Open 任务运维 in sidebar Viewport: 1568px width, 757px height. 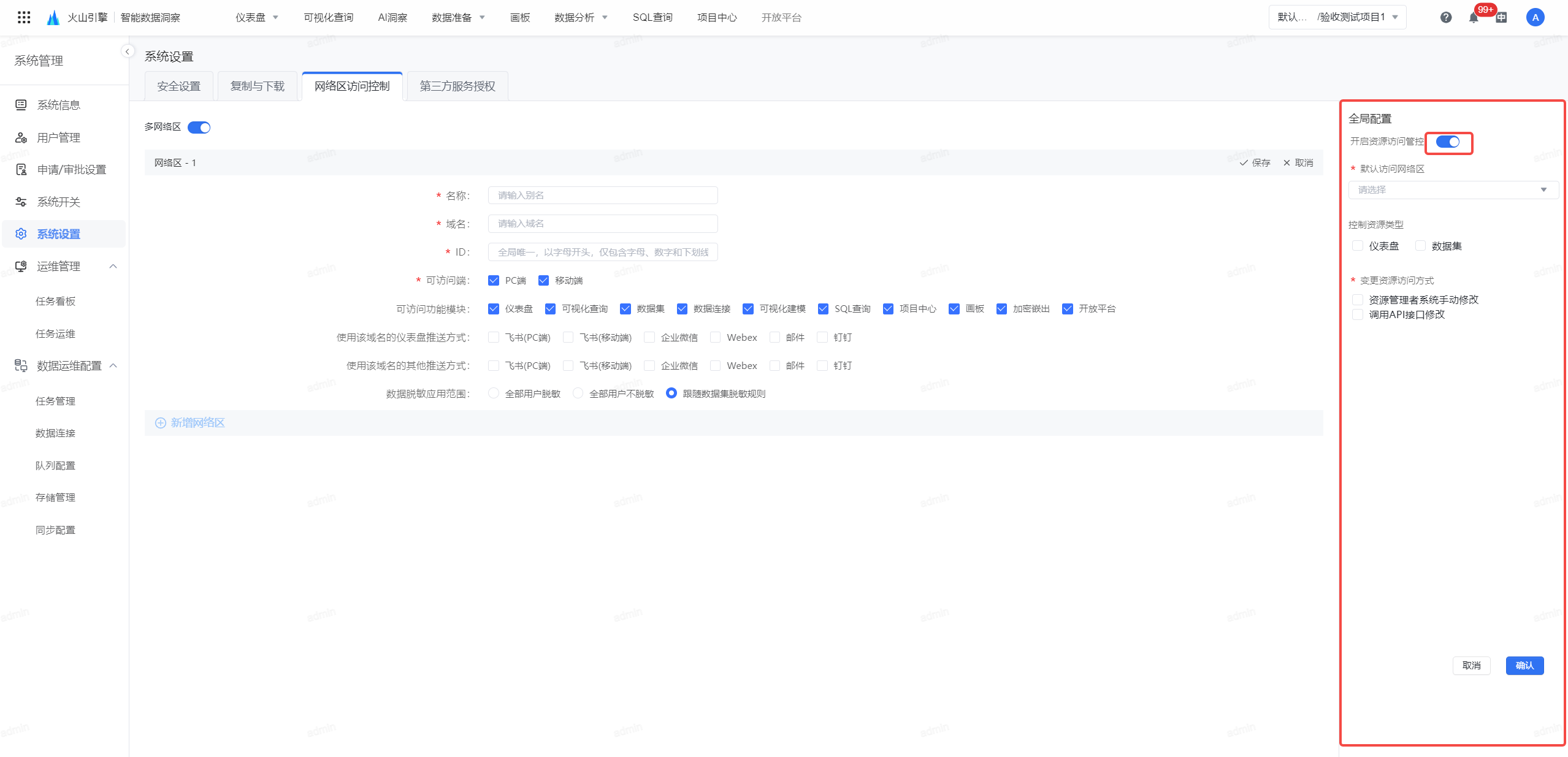pos(55,333)
